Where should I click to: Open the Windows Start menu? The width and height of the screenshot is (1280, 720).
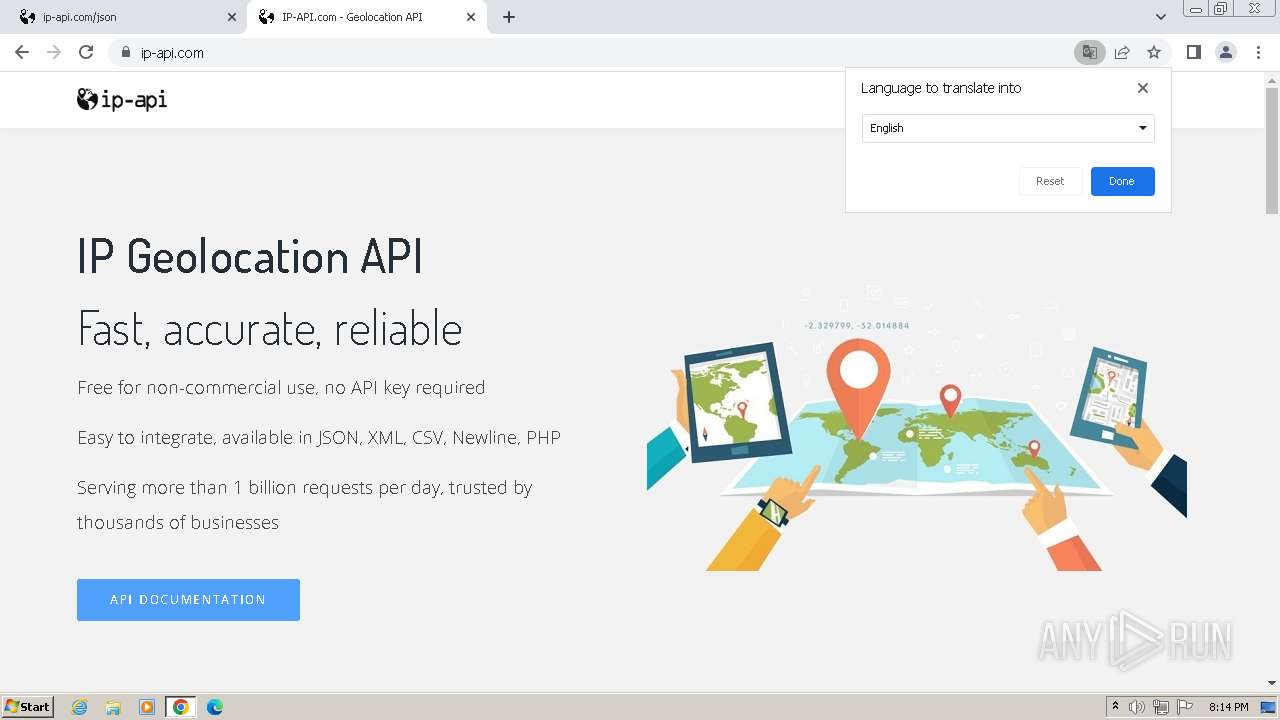pos(28,707)
